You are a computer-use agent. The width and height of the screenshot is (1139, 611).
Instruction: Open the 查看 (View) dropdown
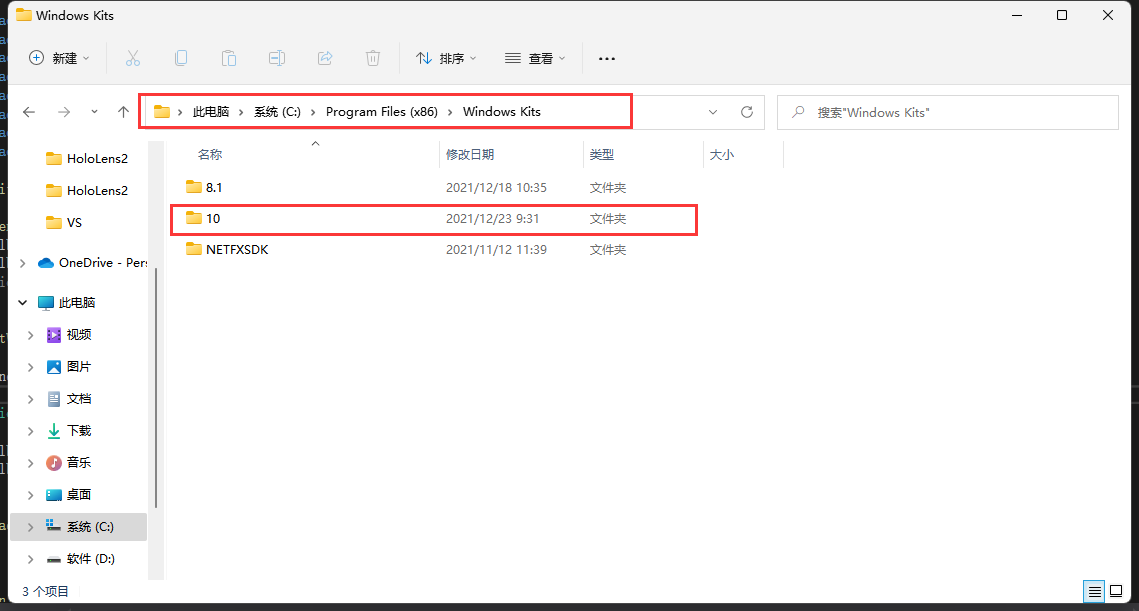[x=535, y=58]
